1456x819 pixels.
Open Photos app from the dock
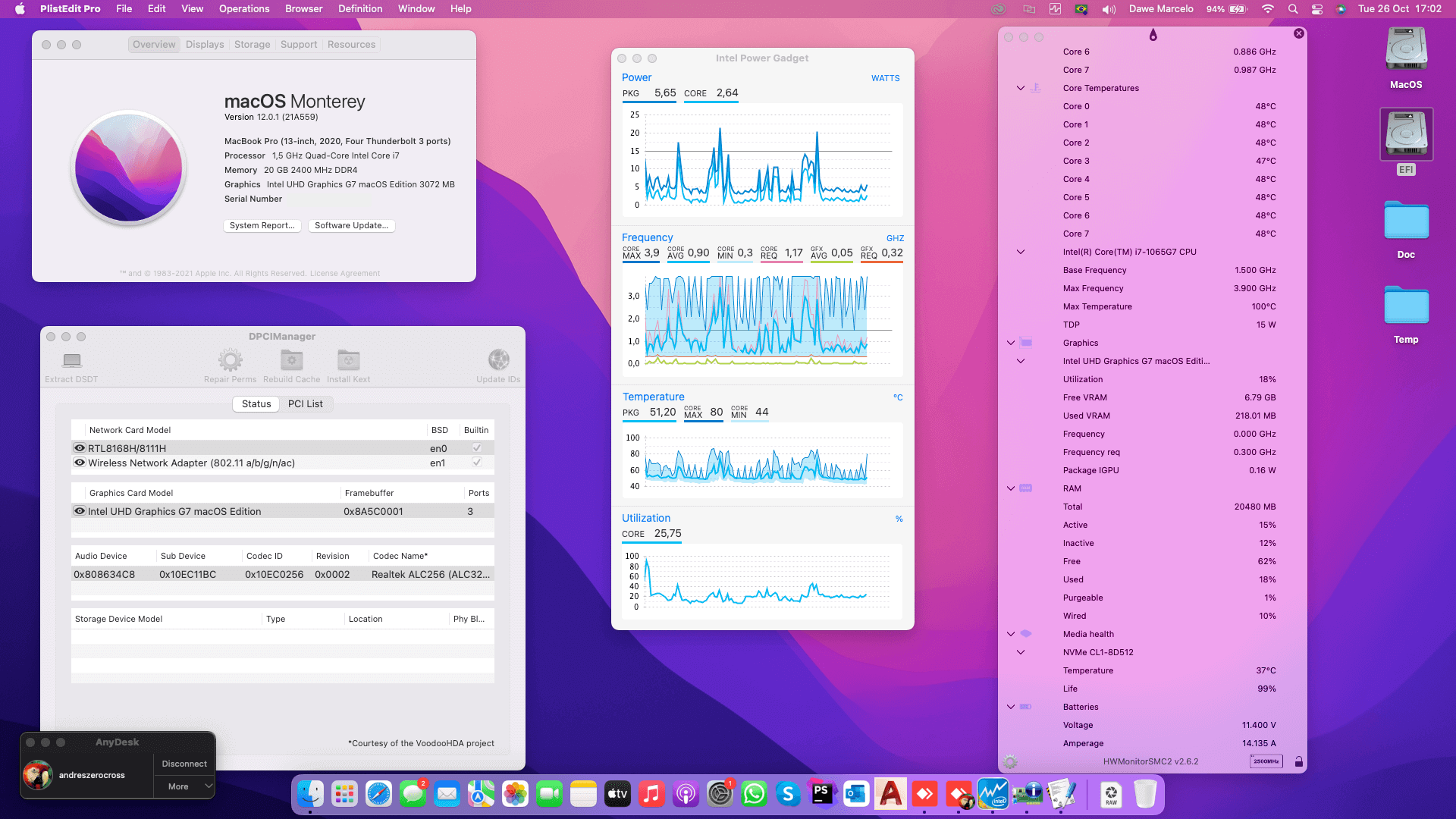coord(515,794)
